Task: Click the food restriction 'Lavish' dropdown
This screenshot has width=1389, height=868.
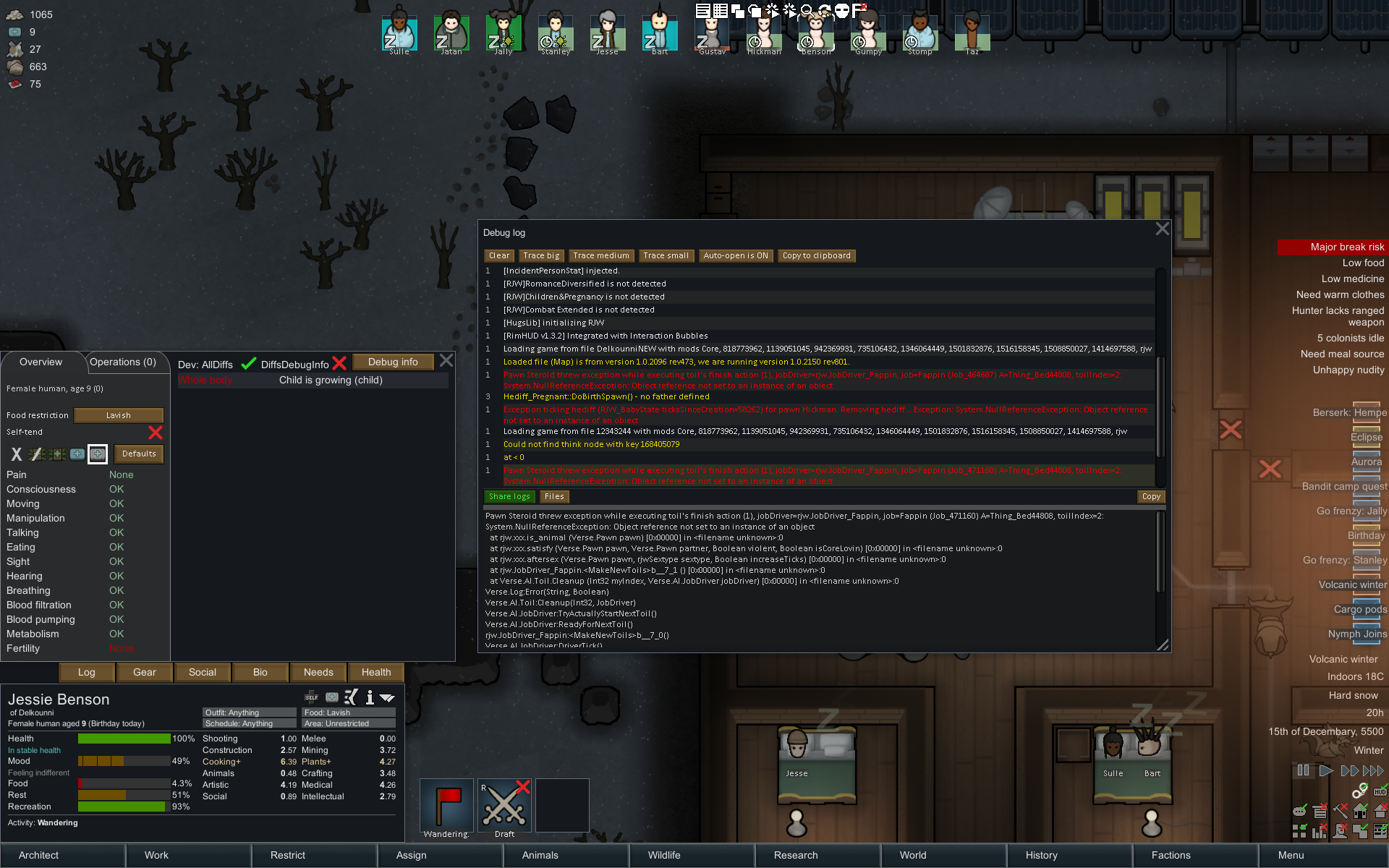Action: [117, 414]
